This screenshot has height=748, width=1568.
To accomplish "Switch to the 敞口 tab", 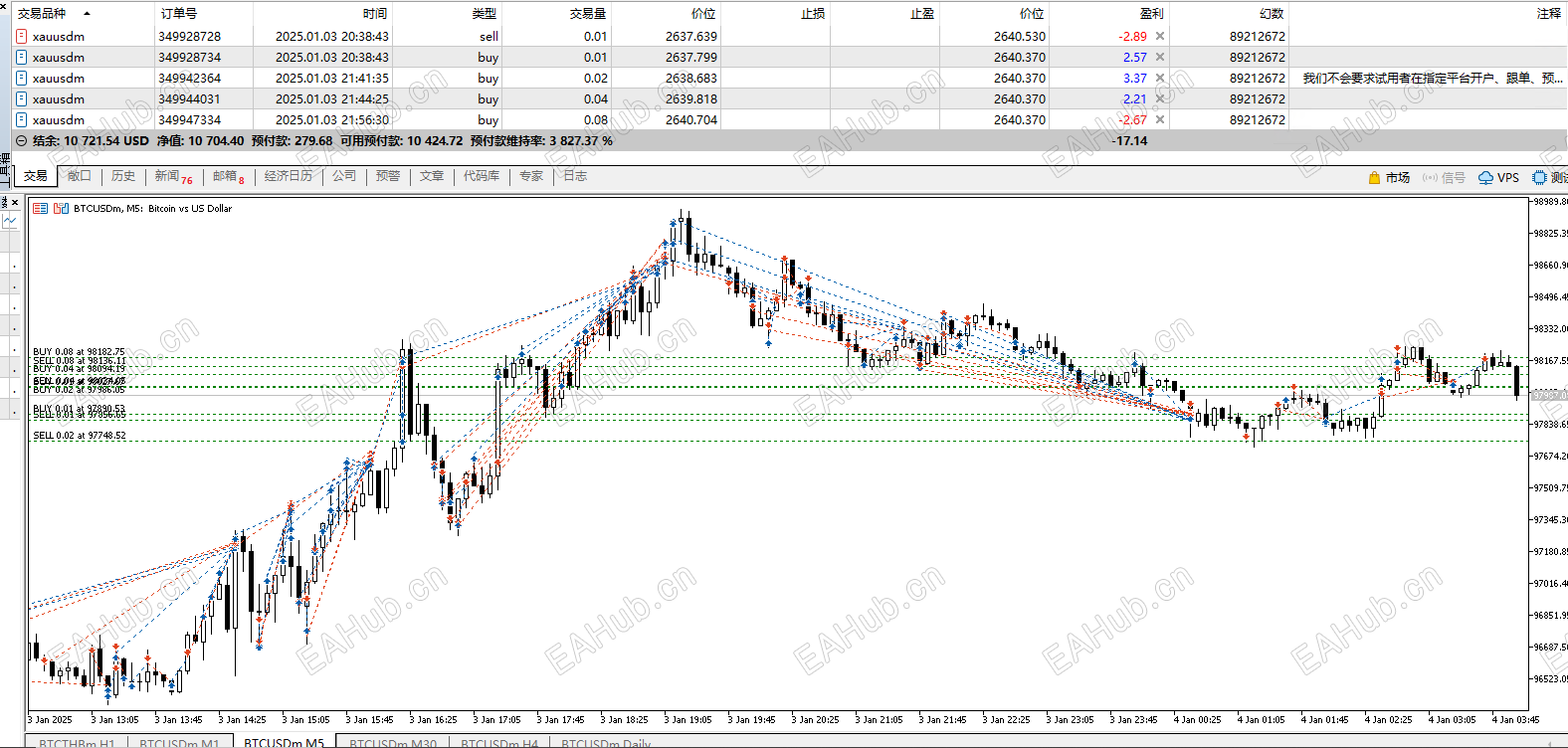I will pyautogui.click(x=80, y=176).
